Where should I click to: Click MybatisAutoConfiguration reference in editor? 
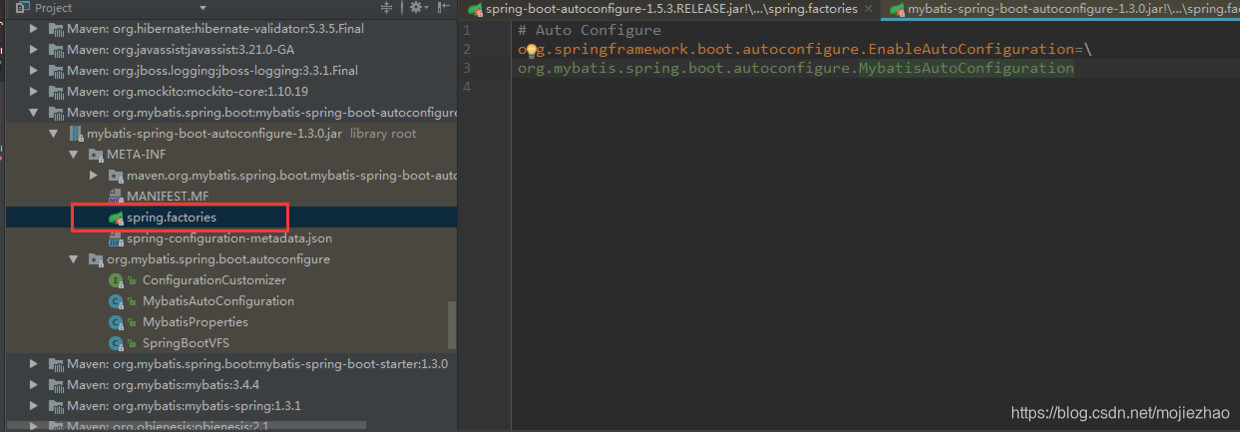[966, 68]
